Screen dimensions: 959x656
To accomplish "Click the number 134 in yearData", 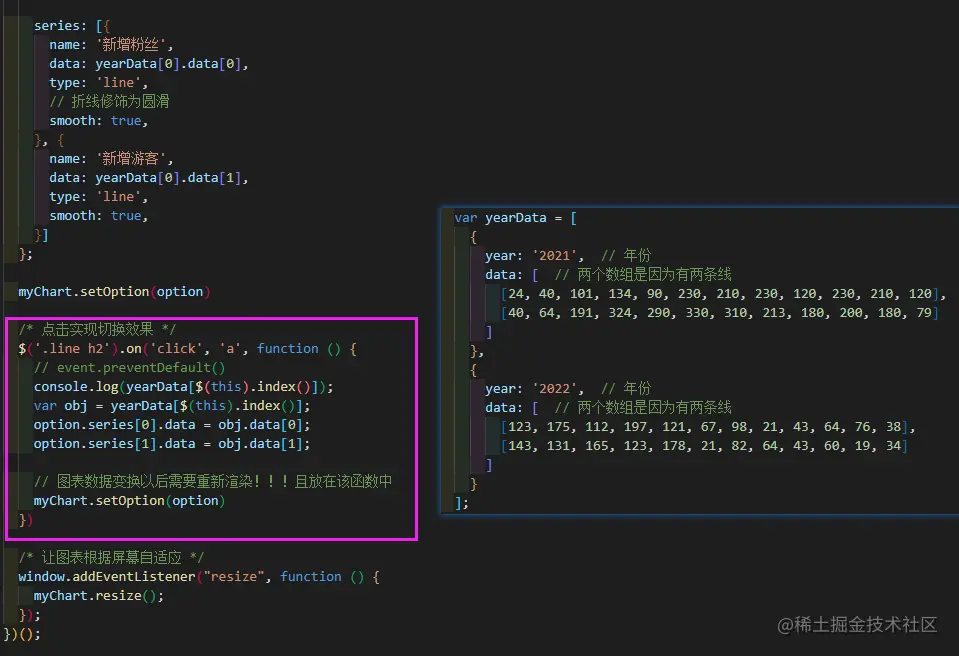I will [620, 294].
